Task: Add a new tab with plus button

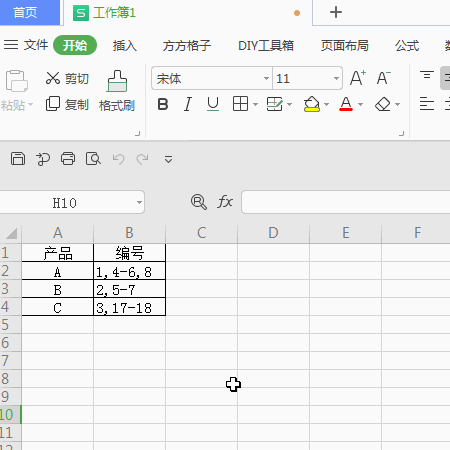Action: pos(336,12)
